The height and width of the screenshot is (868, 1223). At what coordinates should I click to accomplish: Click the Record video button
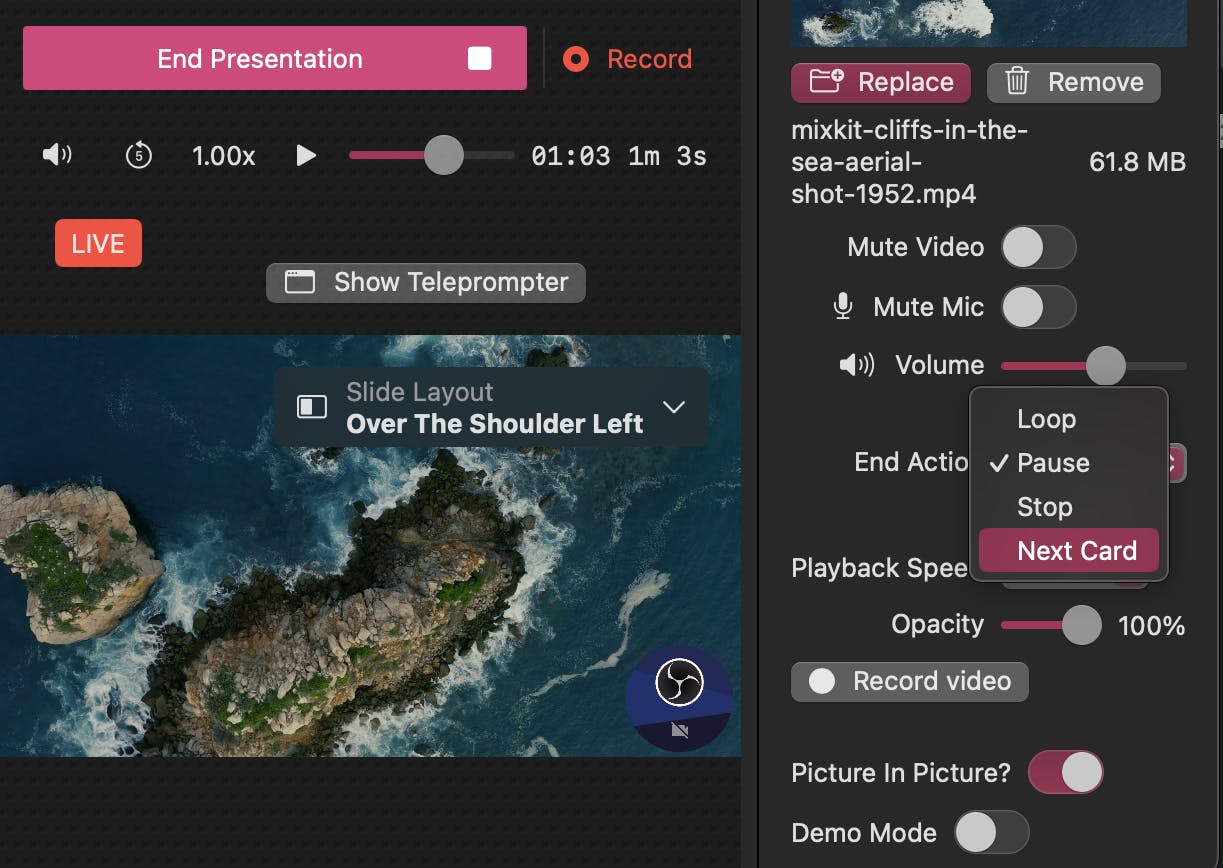[x=909, y=681]
